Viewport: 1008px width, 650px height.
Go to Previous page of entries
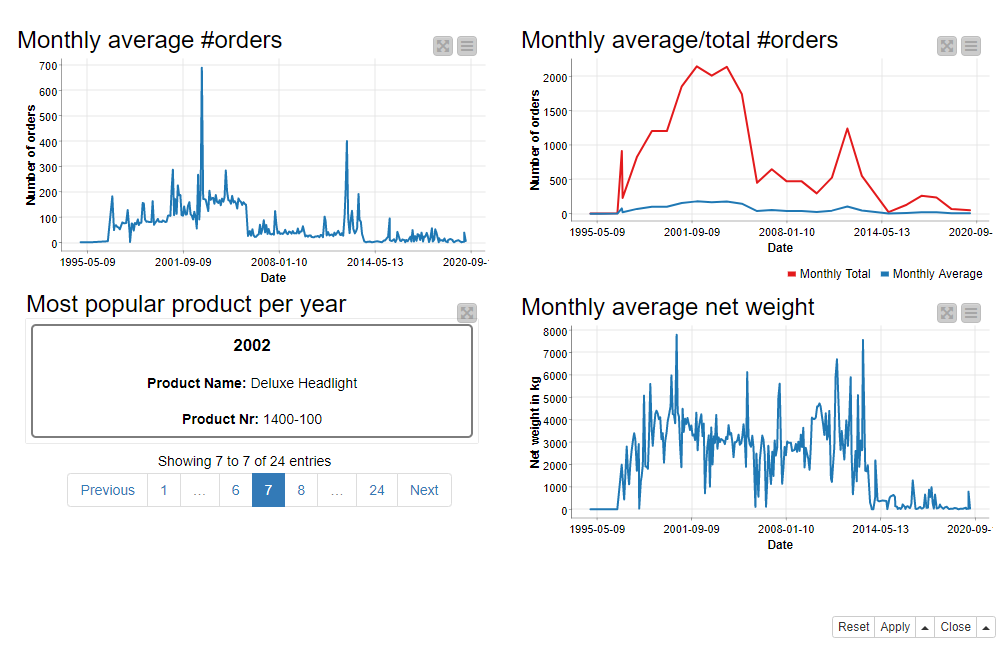click(x=107, y=490)
